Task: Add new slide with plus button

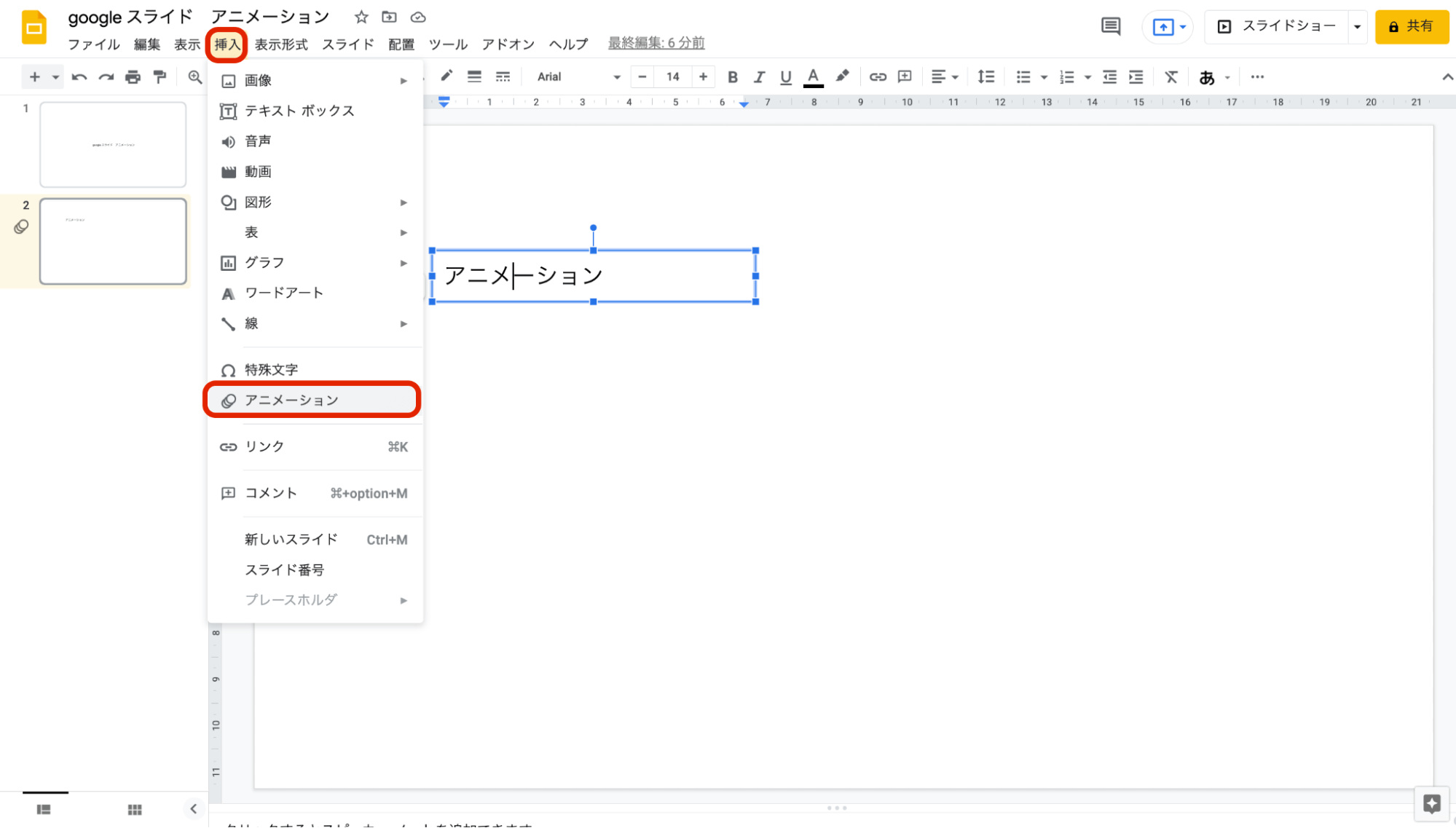Action: coord(34,76)
